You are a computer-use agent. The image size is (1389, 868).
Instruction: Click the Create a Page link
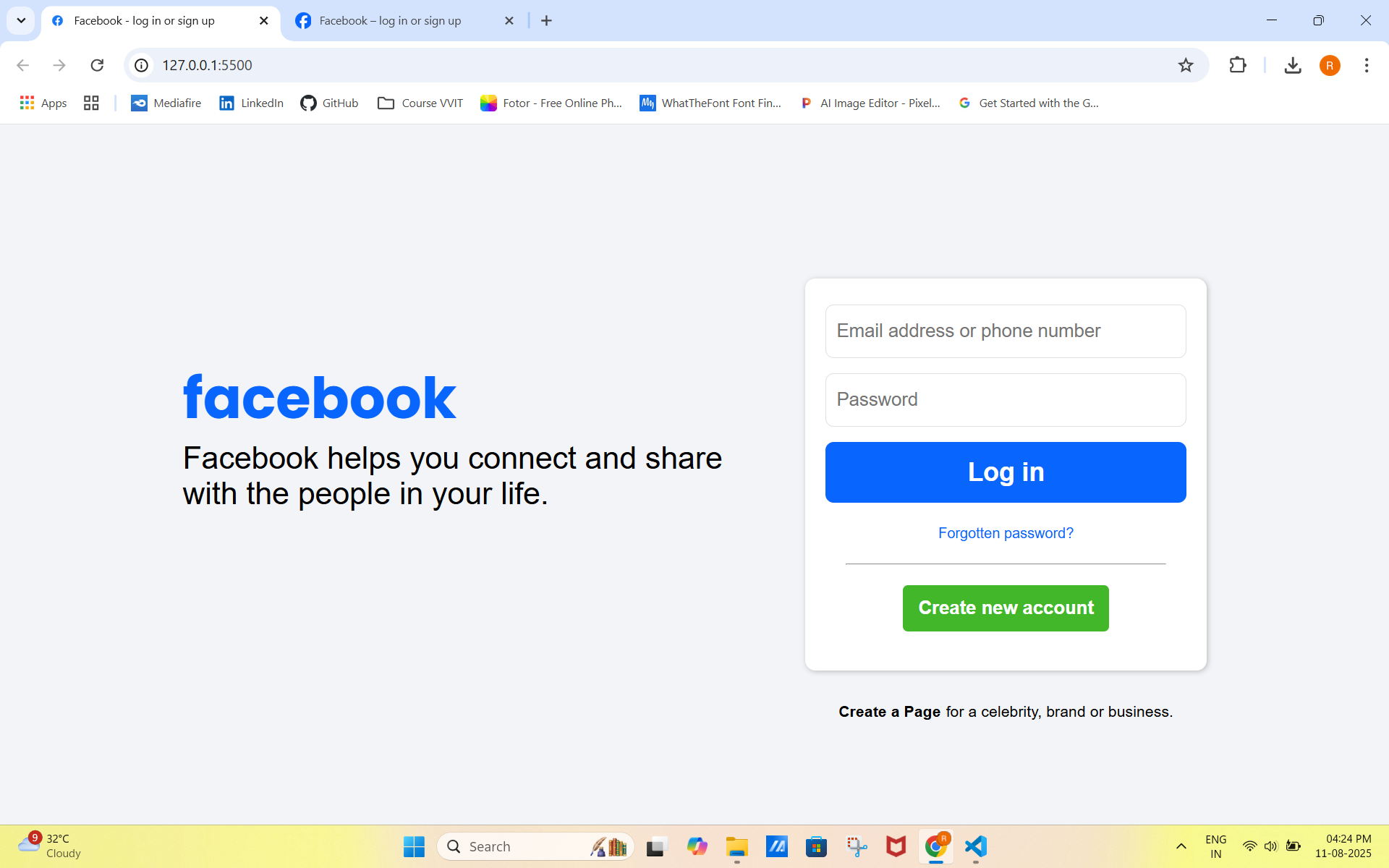(890, 712)
